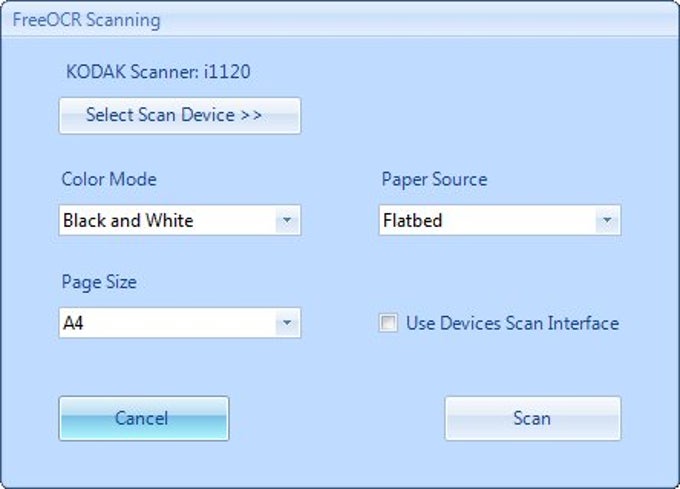Screen dimensions: 680x489
Task: Open the Color Mode combo box
Action: pos(180,220)
